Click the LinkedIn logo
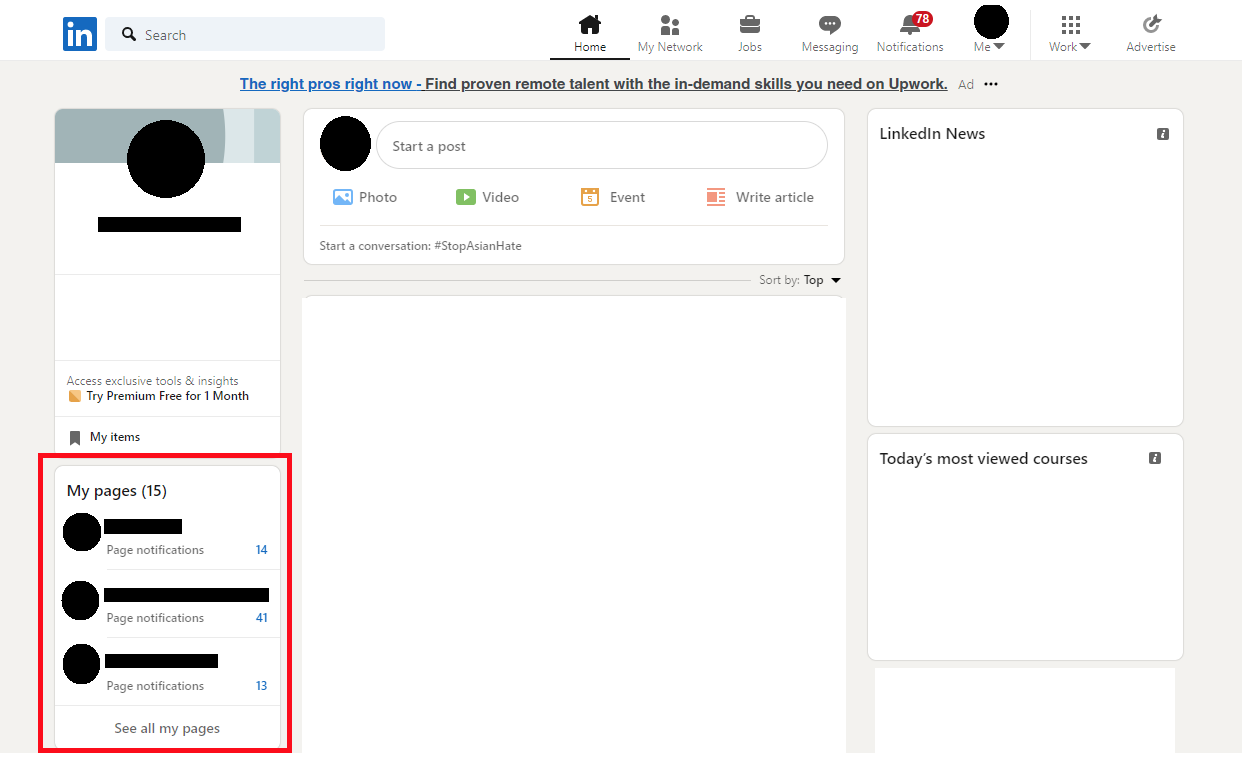 point(80,34)
